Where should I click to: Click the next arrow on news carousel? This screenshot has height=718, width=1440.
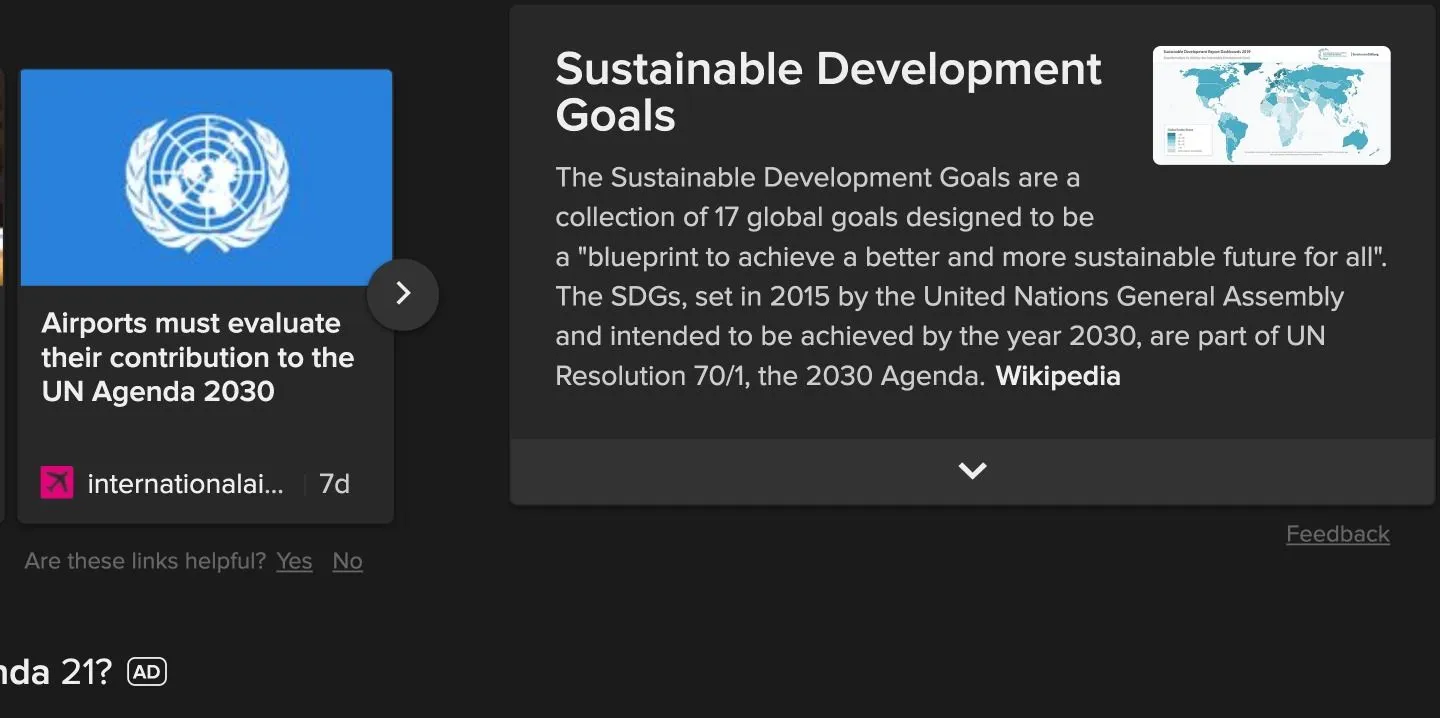[402, 293]
